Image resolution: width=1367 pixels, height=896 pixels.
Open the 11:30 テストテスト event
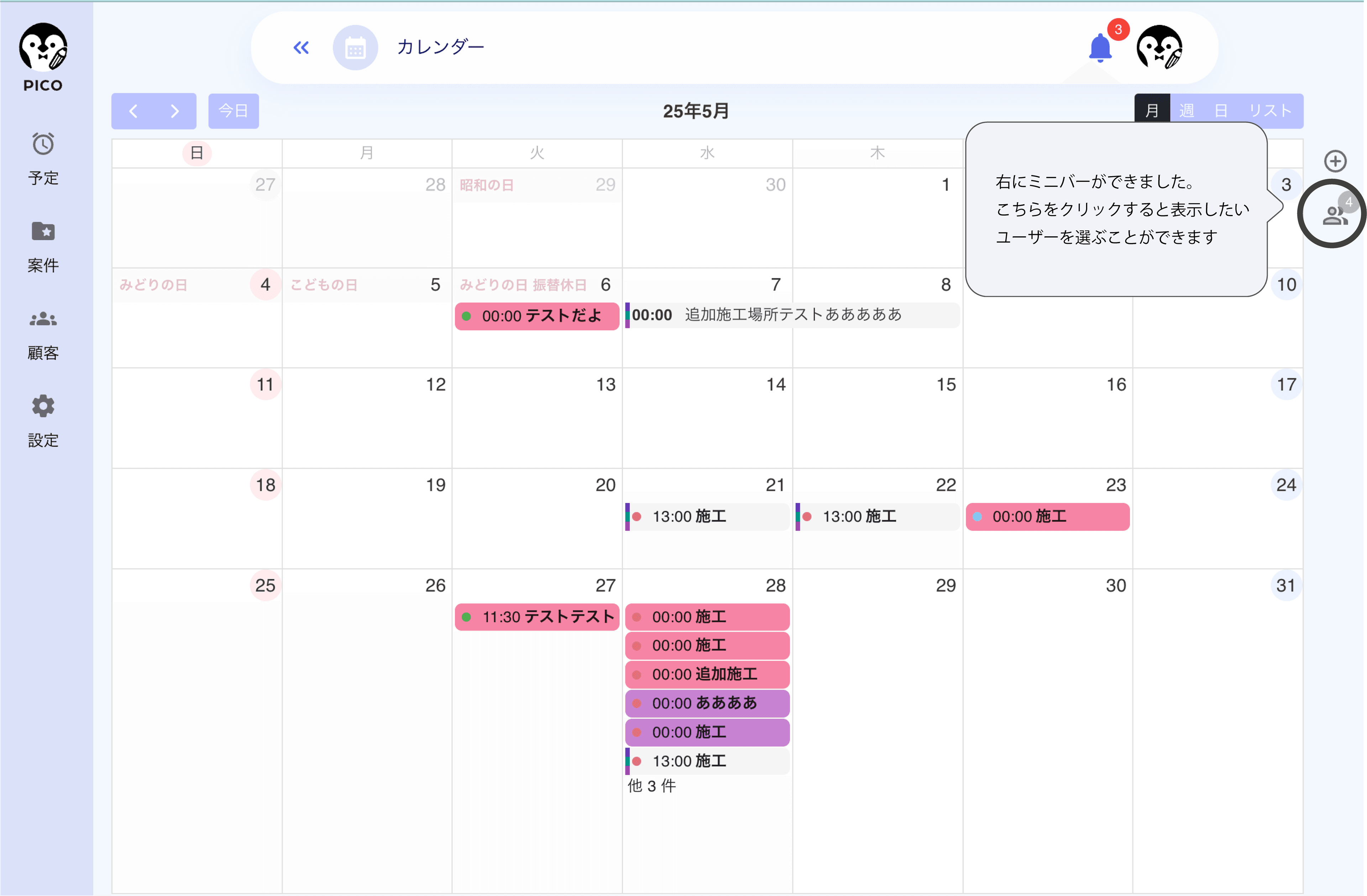coord(536,617)
